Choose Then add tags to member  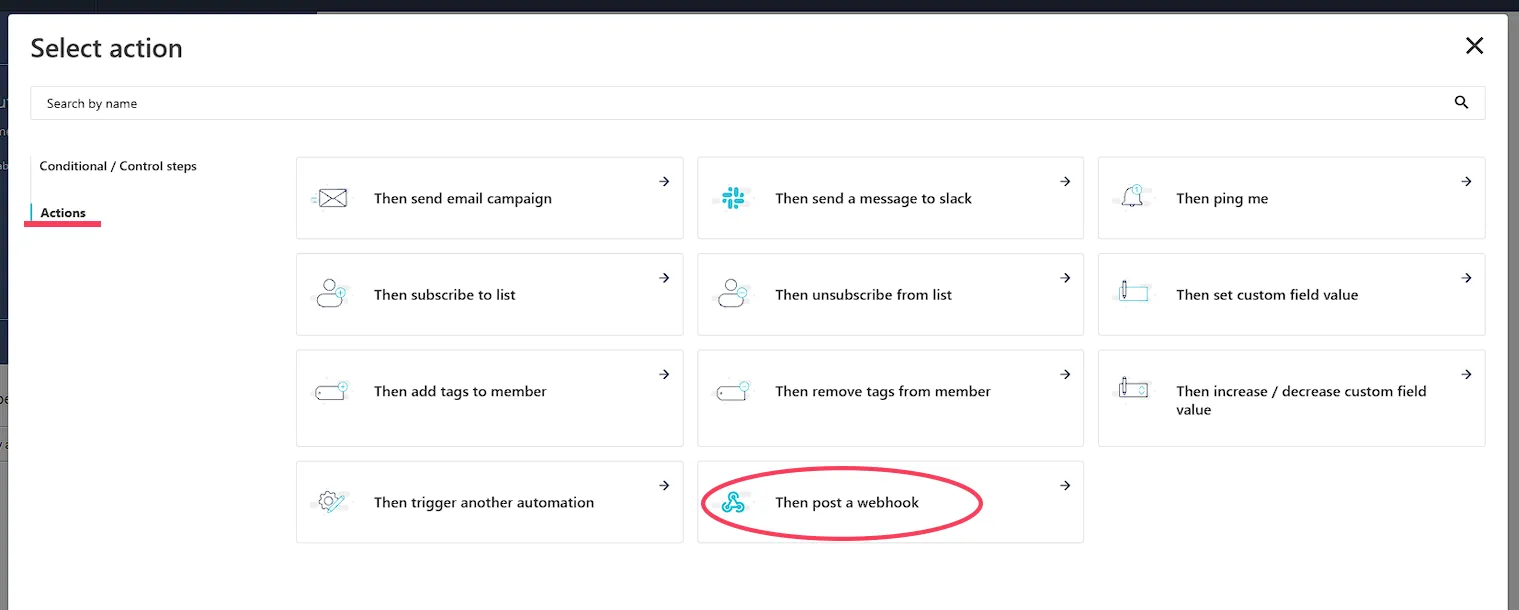coord(490,398)
